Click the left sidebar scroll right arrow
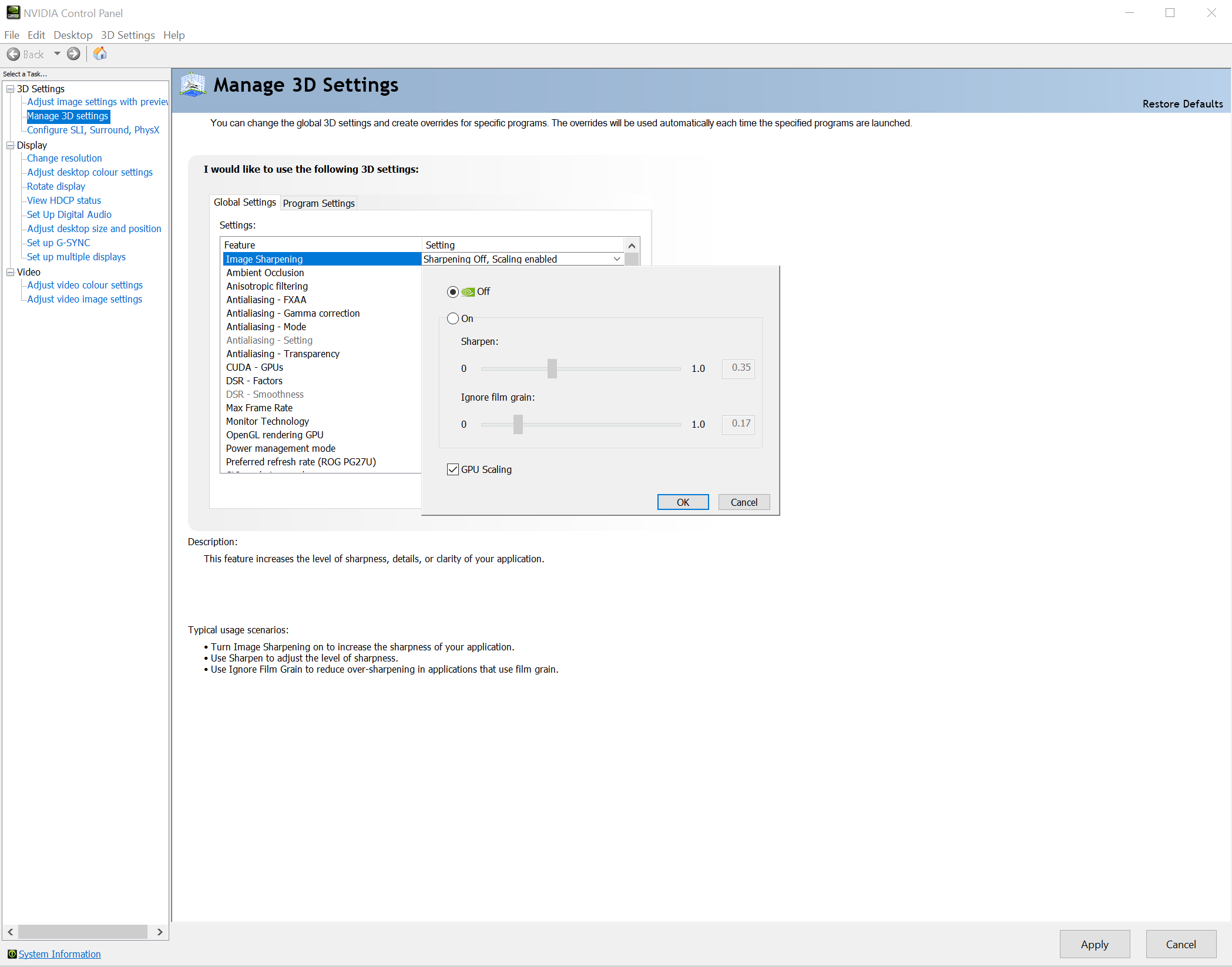This screenshot has width=1232, height=967. [x=160, y=932]
